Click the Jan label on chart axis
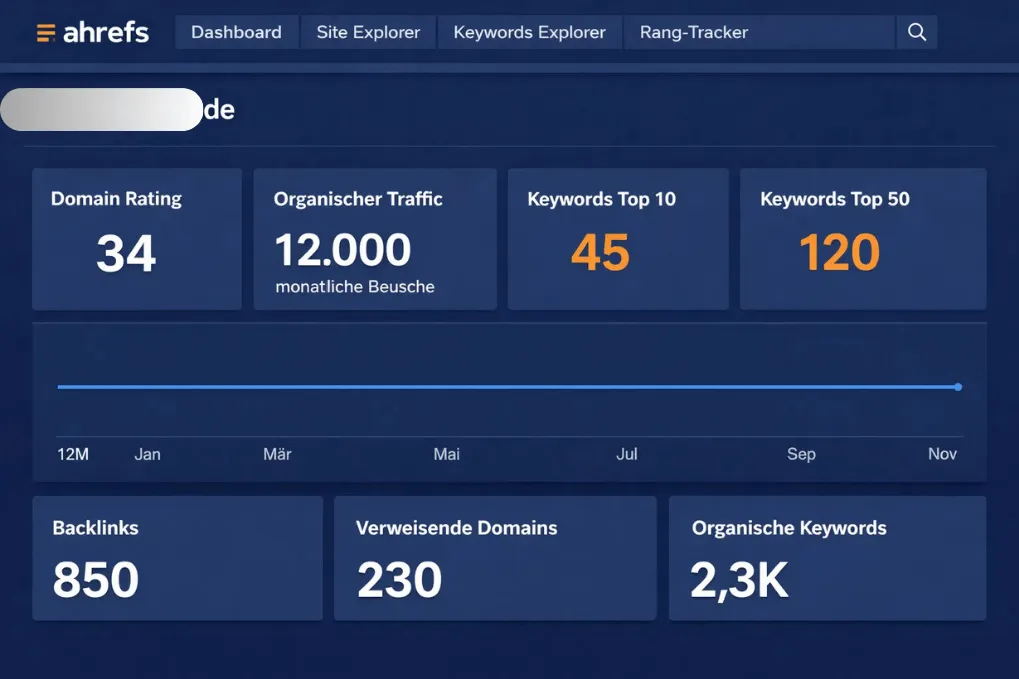1019x679 pixels. click(x=147, y=454)
